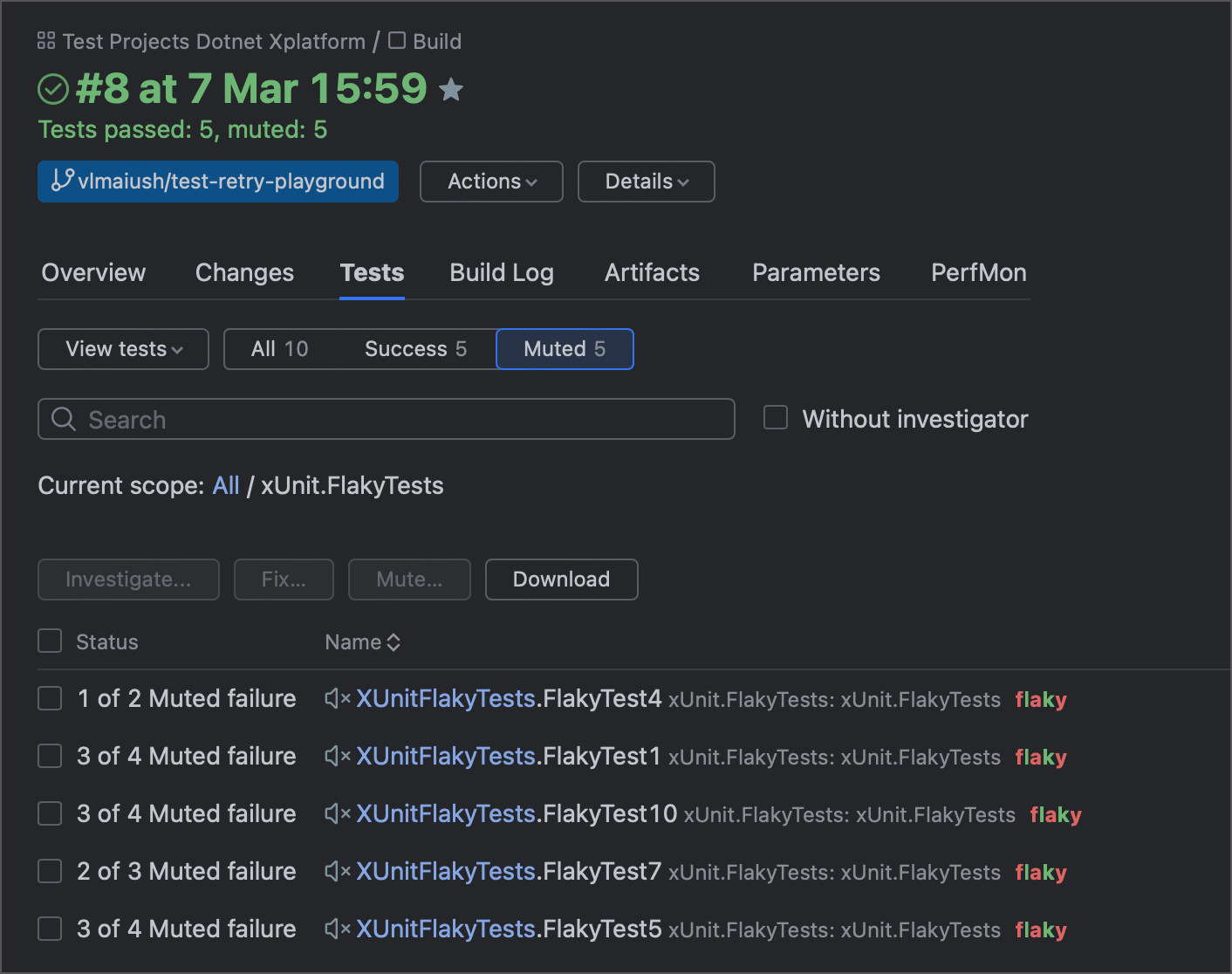Image resolution: width=1232 pixels, height=974 pixels.
Task: Open the Artifacts tab
Action: [652, 273]
